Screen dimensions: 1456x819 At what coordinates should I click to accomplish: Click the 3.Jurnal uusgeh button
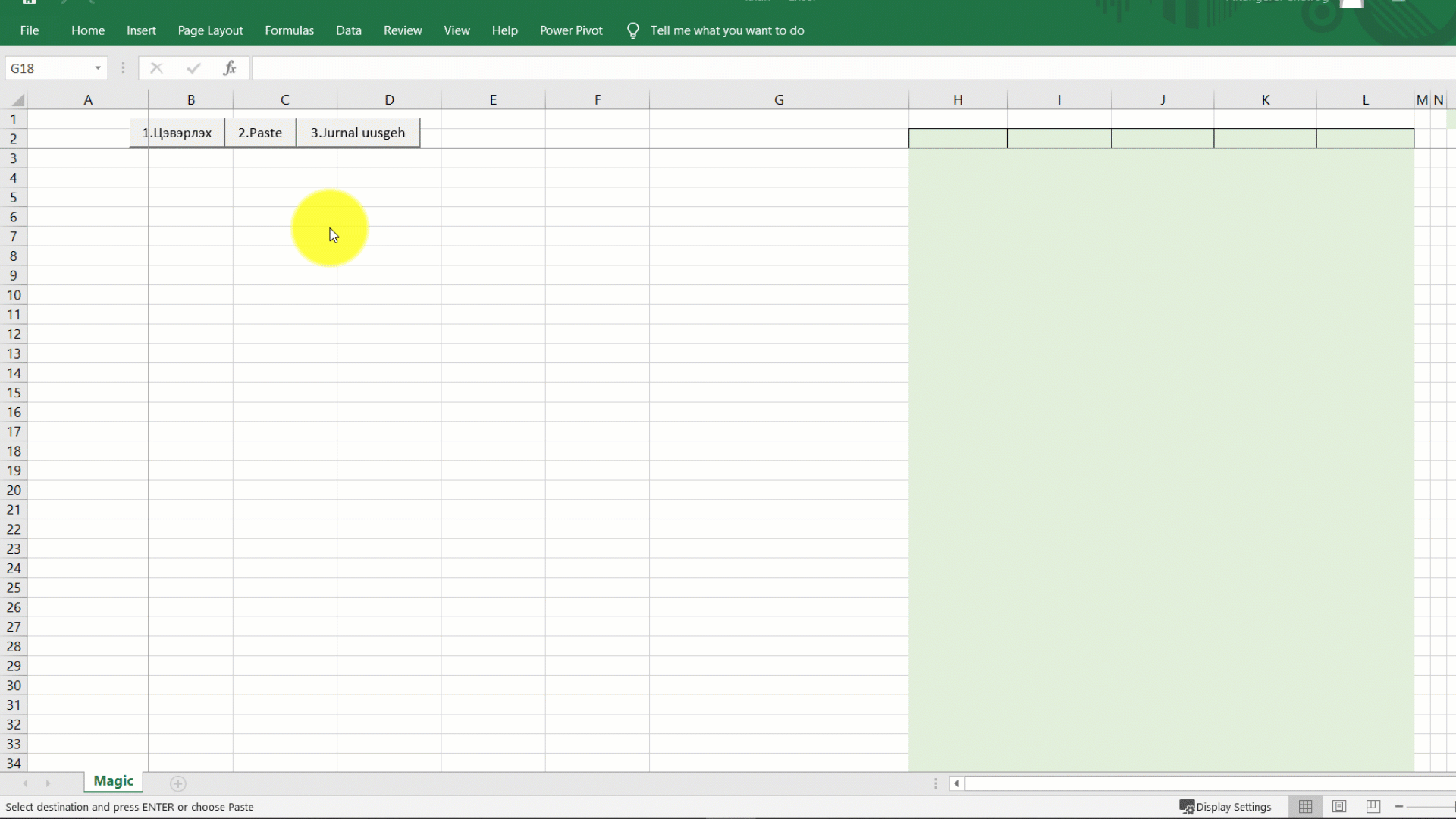tap(358, 133)
